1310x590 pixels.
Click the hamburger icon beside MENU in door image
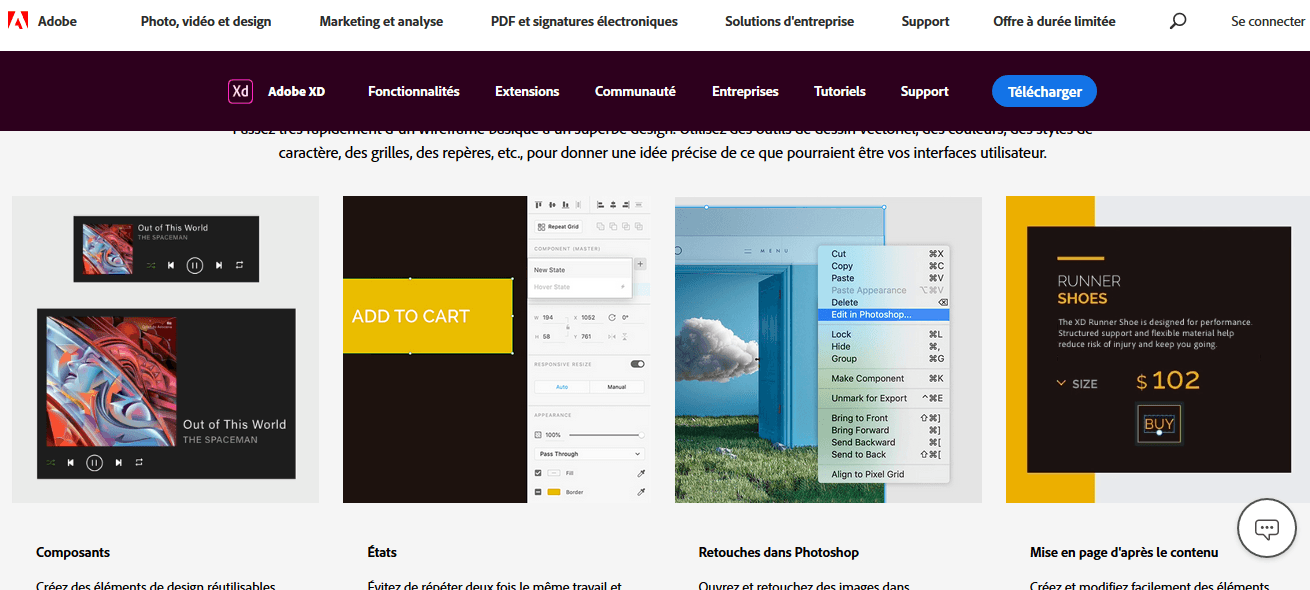click(746, 251)
